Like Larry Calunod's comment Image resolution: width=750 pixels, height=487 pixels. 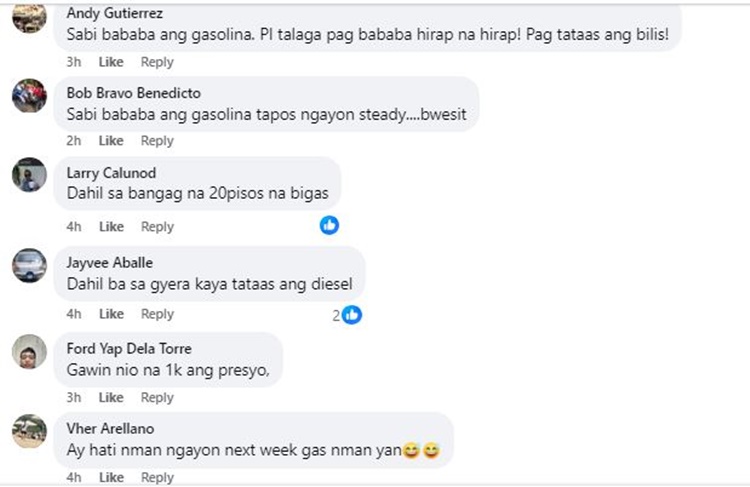click(111, 227)
